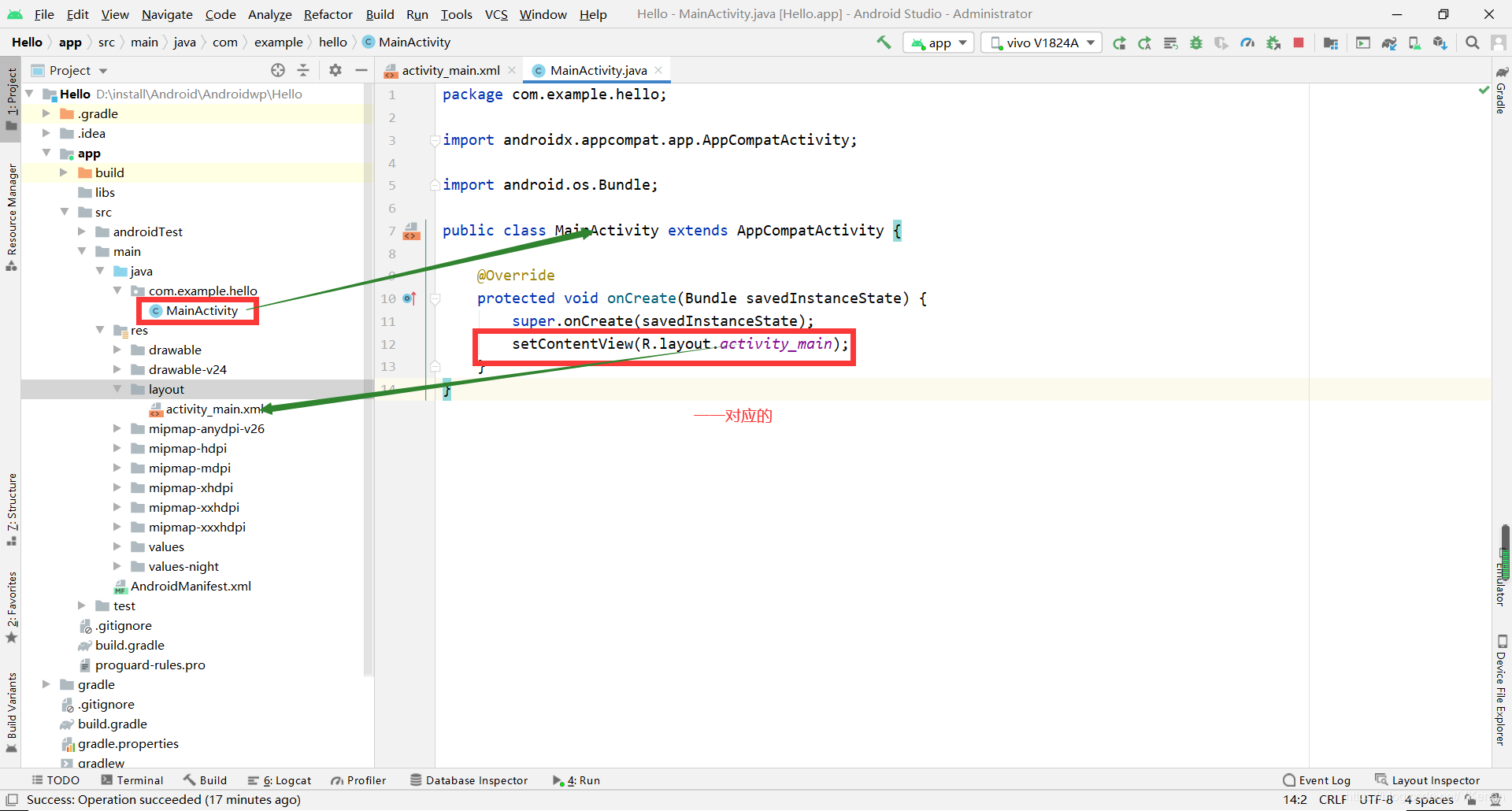Expand the mipmap-hdpi folder
The image size is (1512, 811).
[x=117, y=448]
